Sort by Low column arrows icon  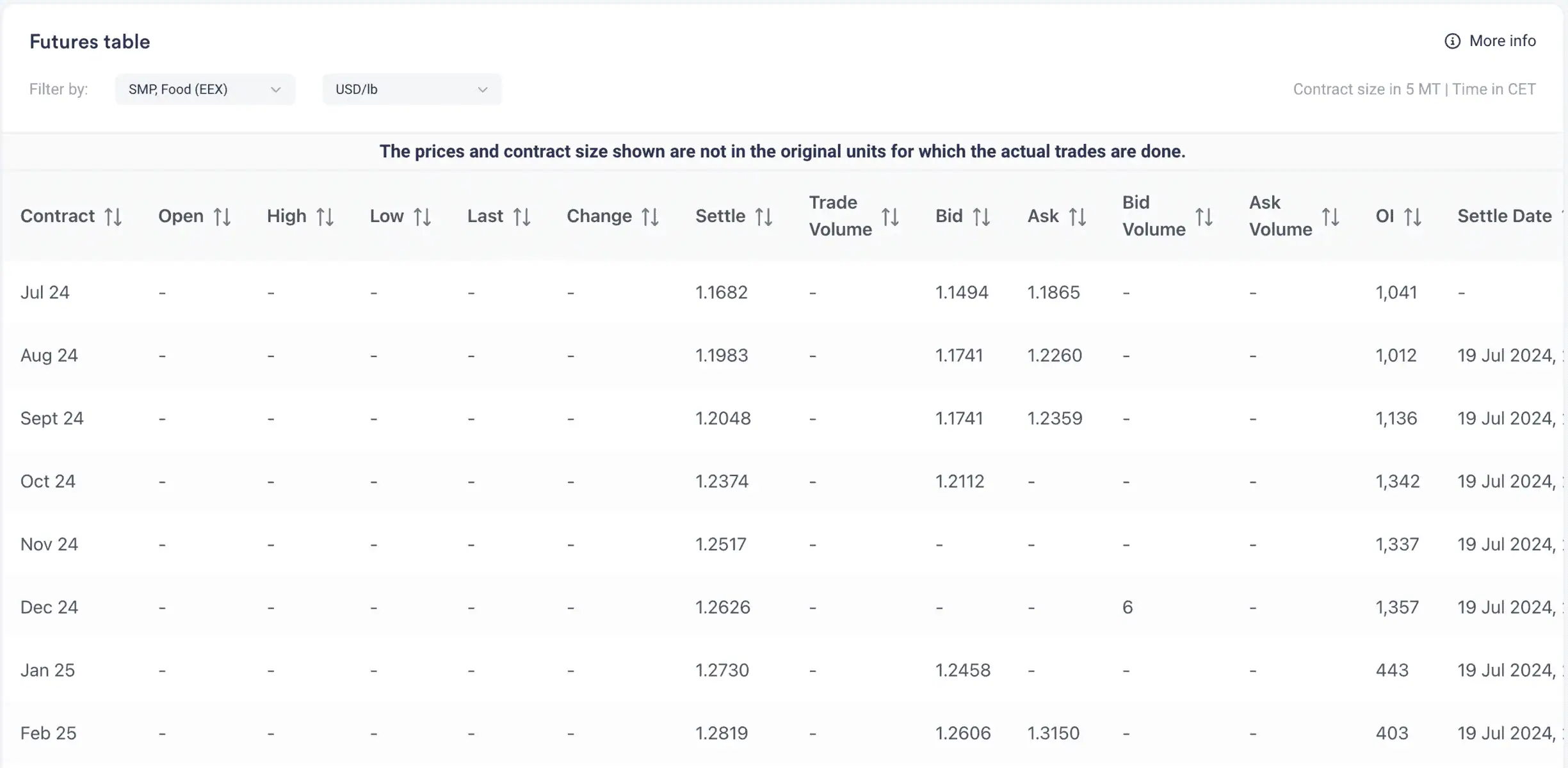(x=423, y=217)
